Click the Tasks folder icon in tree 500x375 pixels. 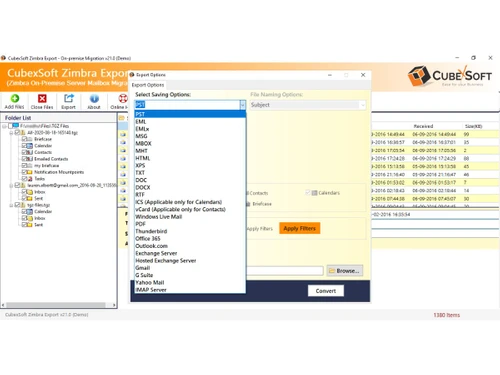[30, 179]
